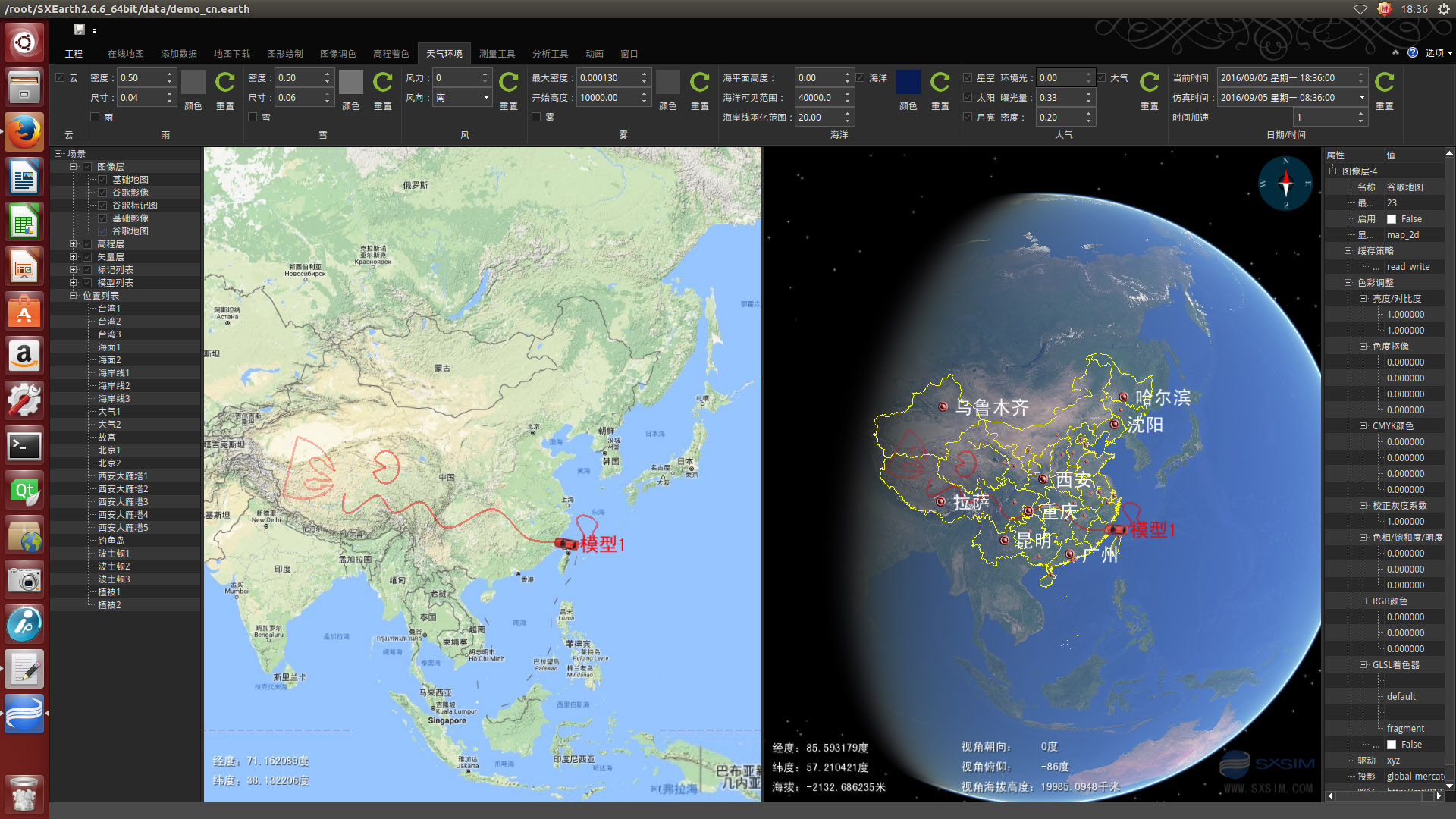Select 西安大雁塔1 in location list
1456x819 pixels.
(123, 476)
